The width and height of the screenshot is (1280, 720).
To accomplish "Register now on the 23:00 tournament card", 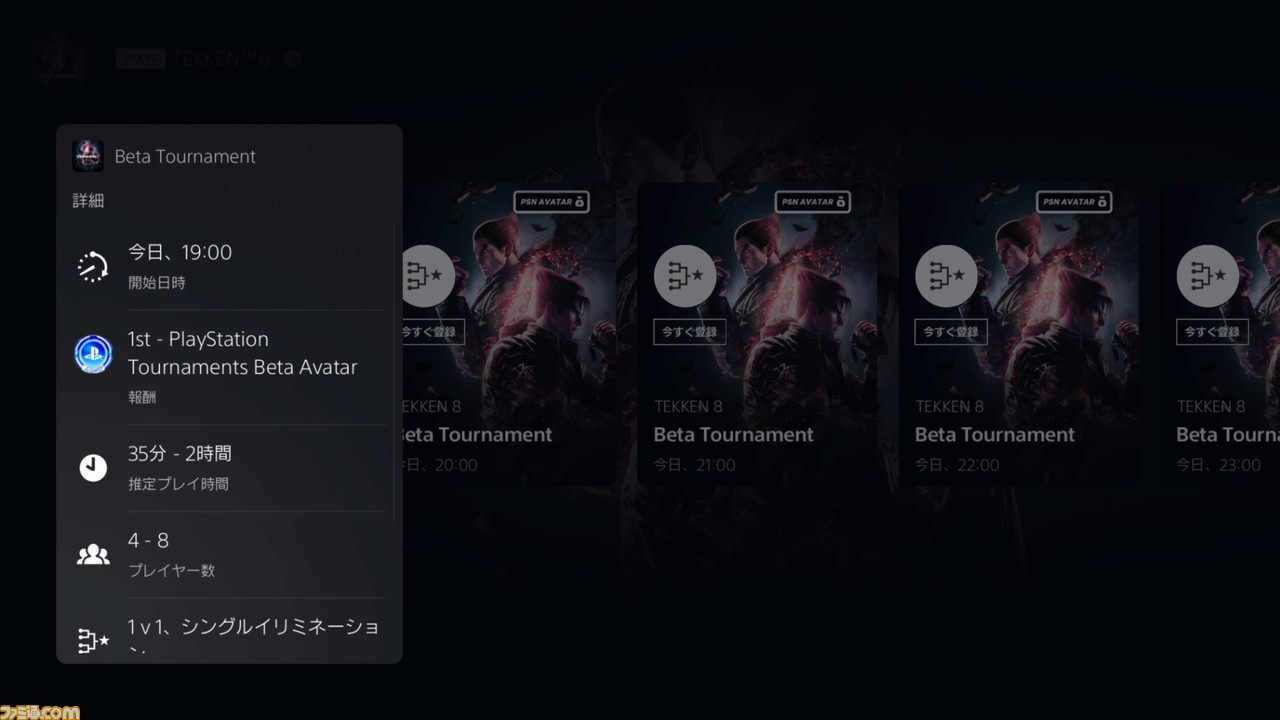I will coord(1212,332).
